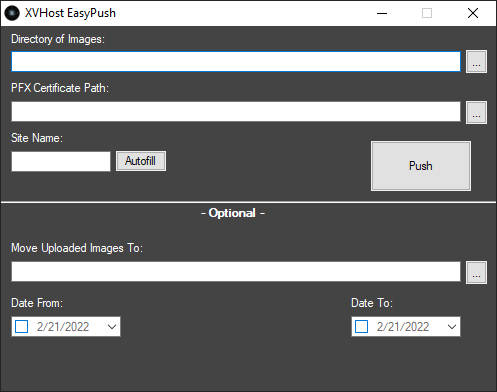Click the Move Uploaded Images To label
The width and height of the screenshot is (497, 392).
[x=77, y=248]
